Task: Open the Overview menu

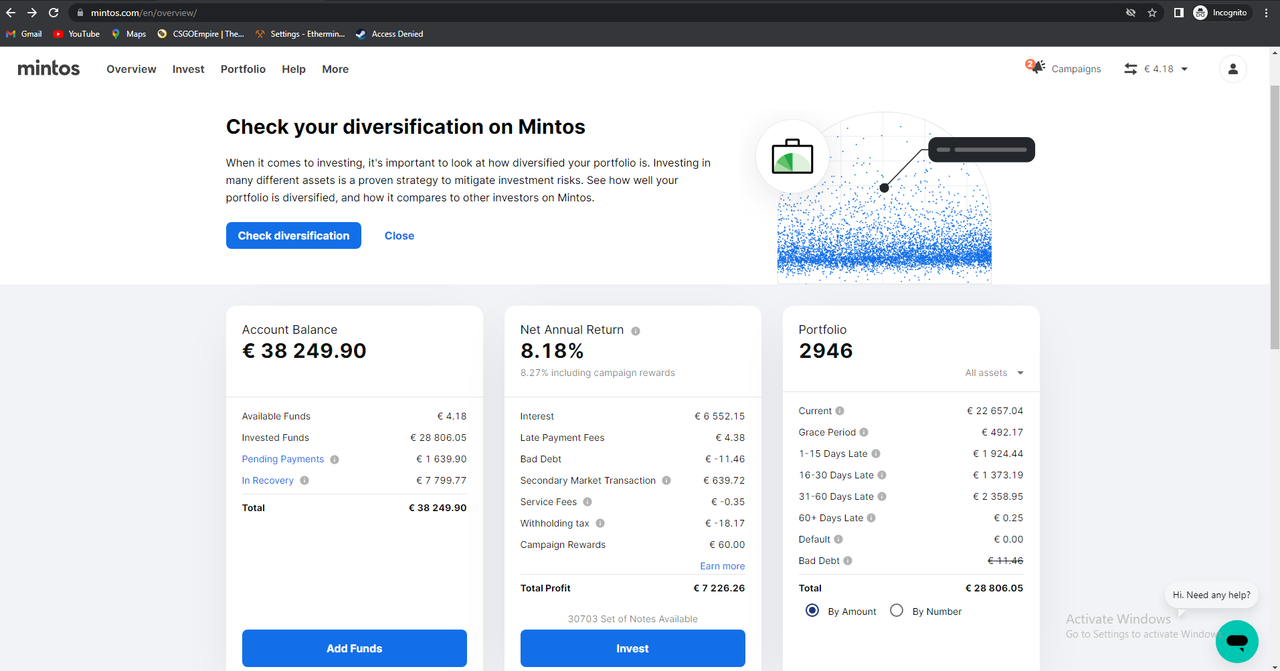Action: coord(132,69)
